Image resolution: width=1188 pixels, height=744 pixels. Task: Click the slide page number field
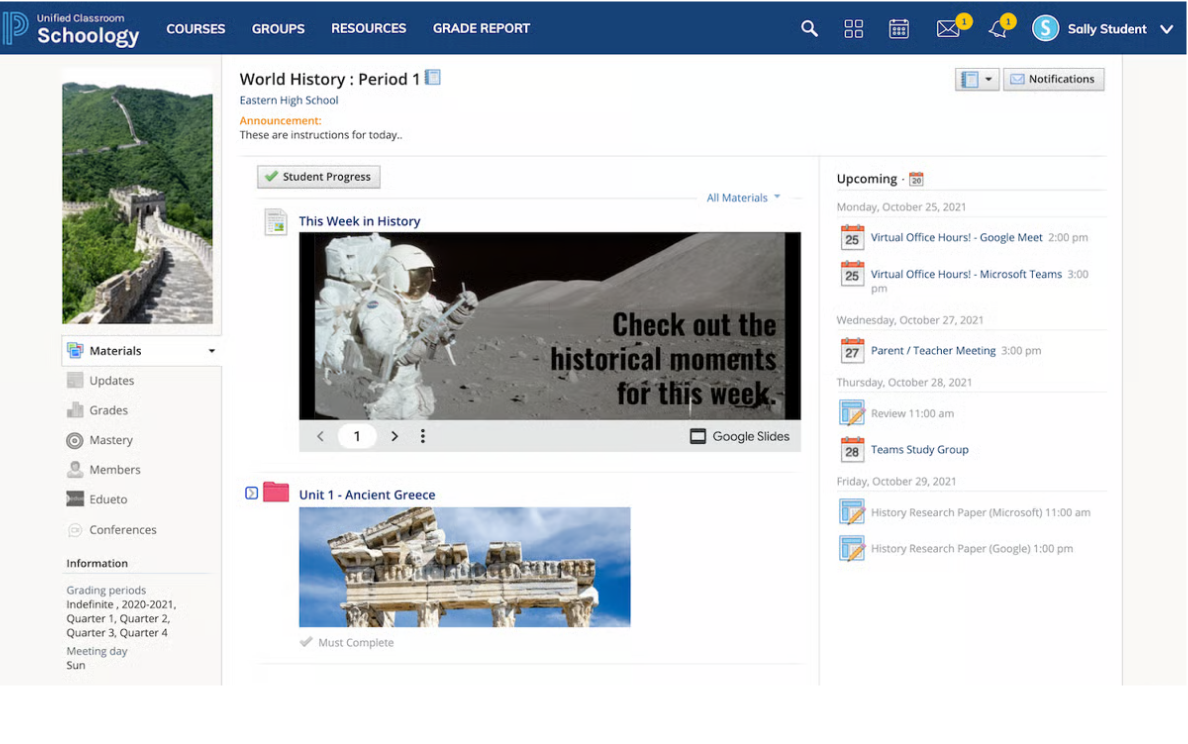point(357,436)
